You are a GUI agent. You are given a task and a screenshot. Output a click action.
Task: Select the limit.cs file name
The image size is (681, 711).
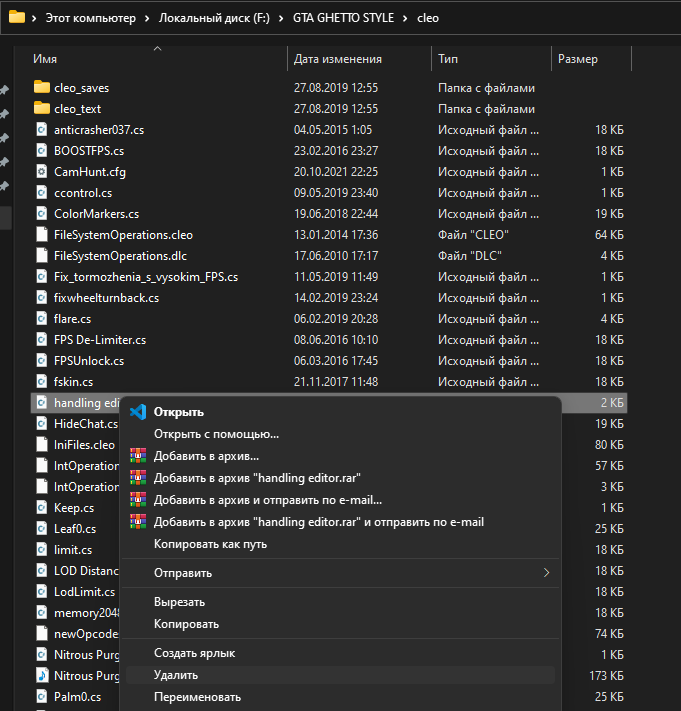point(73,550)
